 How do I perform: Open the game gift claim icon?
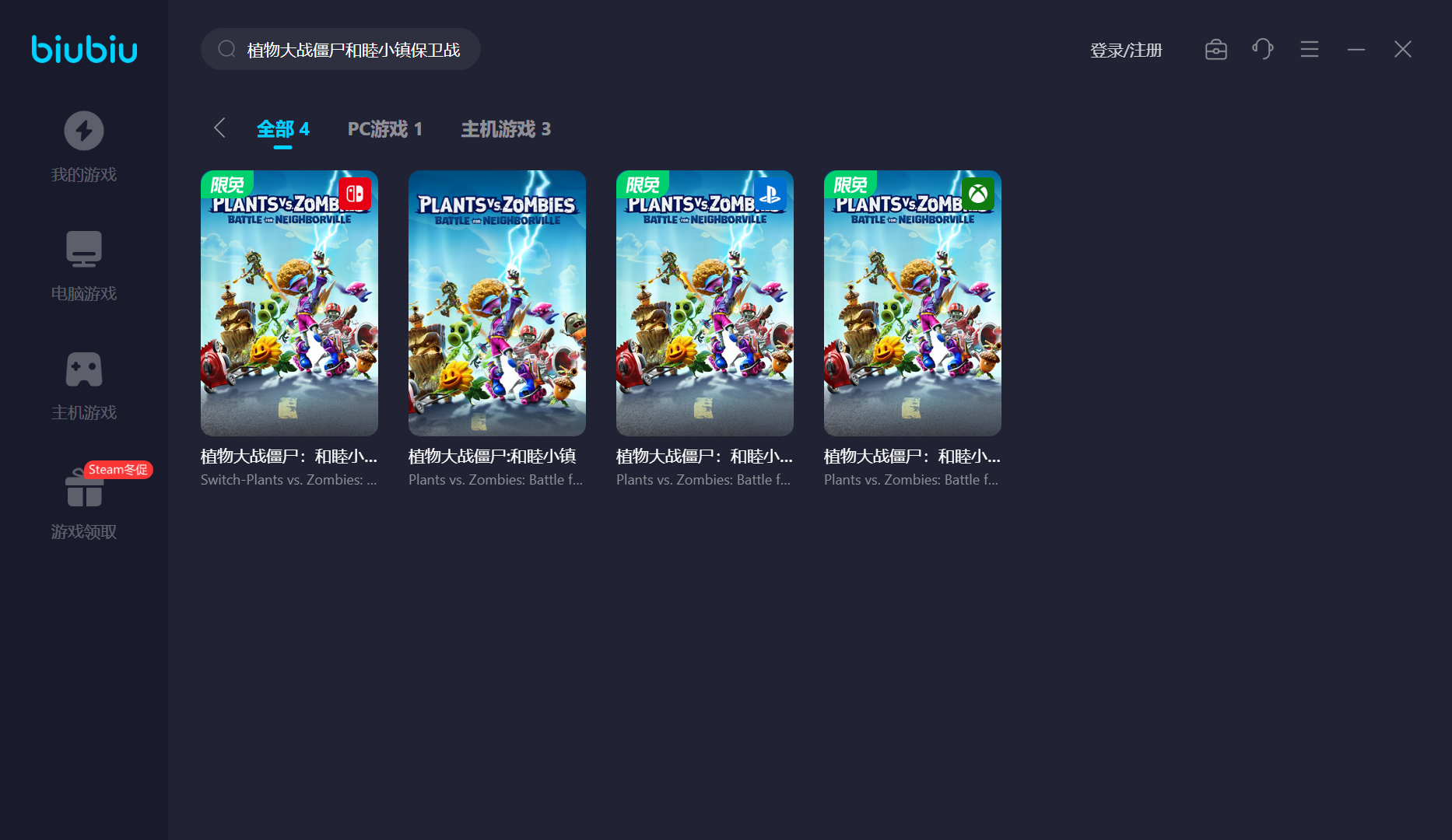[84, 490]
